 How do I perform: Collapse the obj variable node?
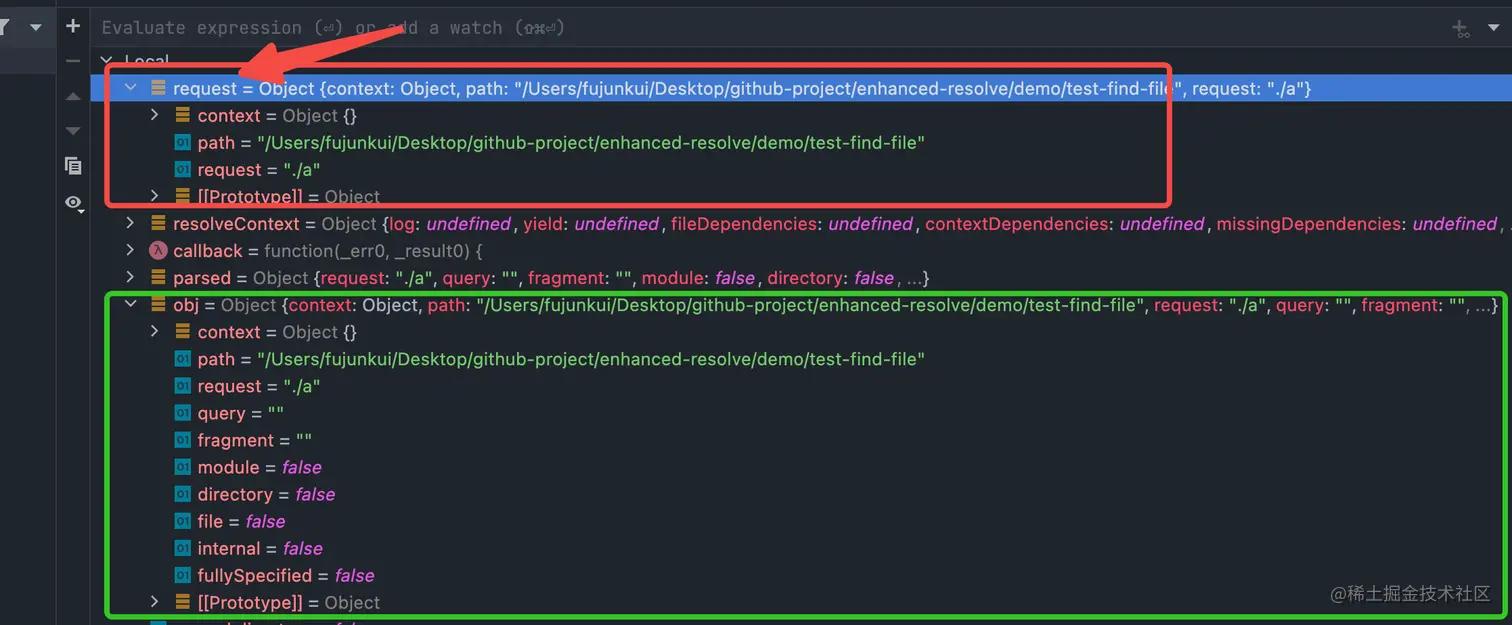click(x=131, y=305)
